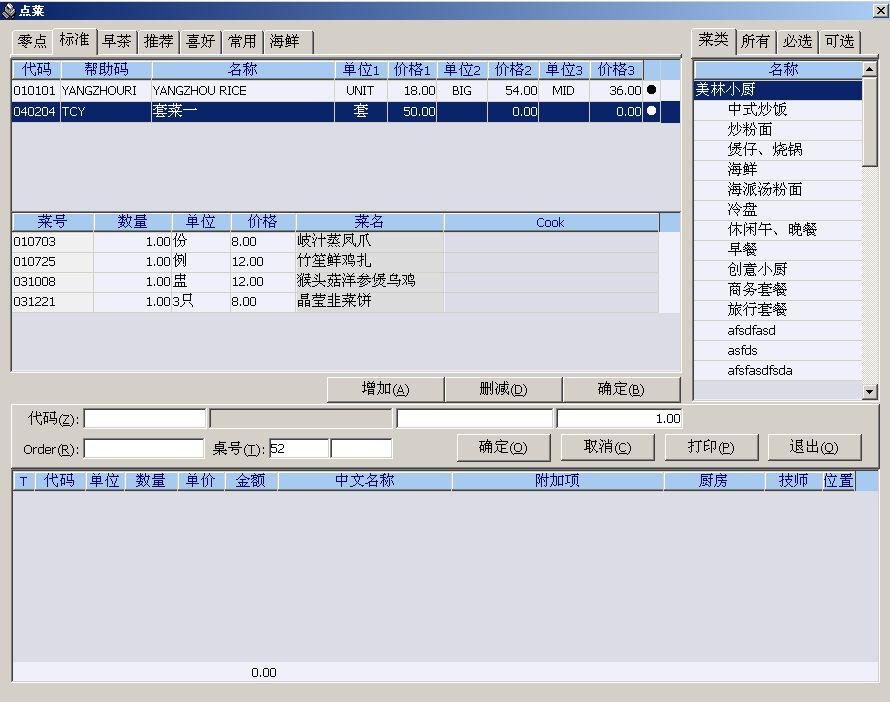Focus the 代码(Z) input field
Viewport: 890px width, 702px height.
(145, 419)
